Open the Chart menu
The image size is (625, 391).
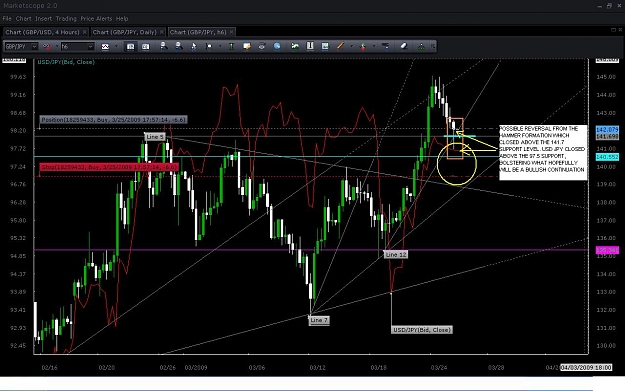24,19
